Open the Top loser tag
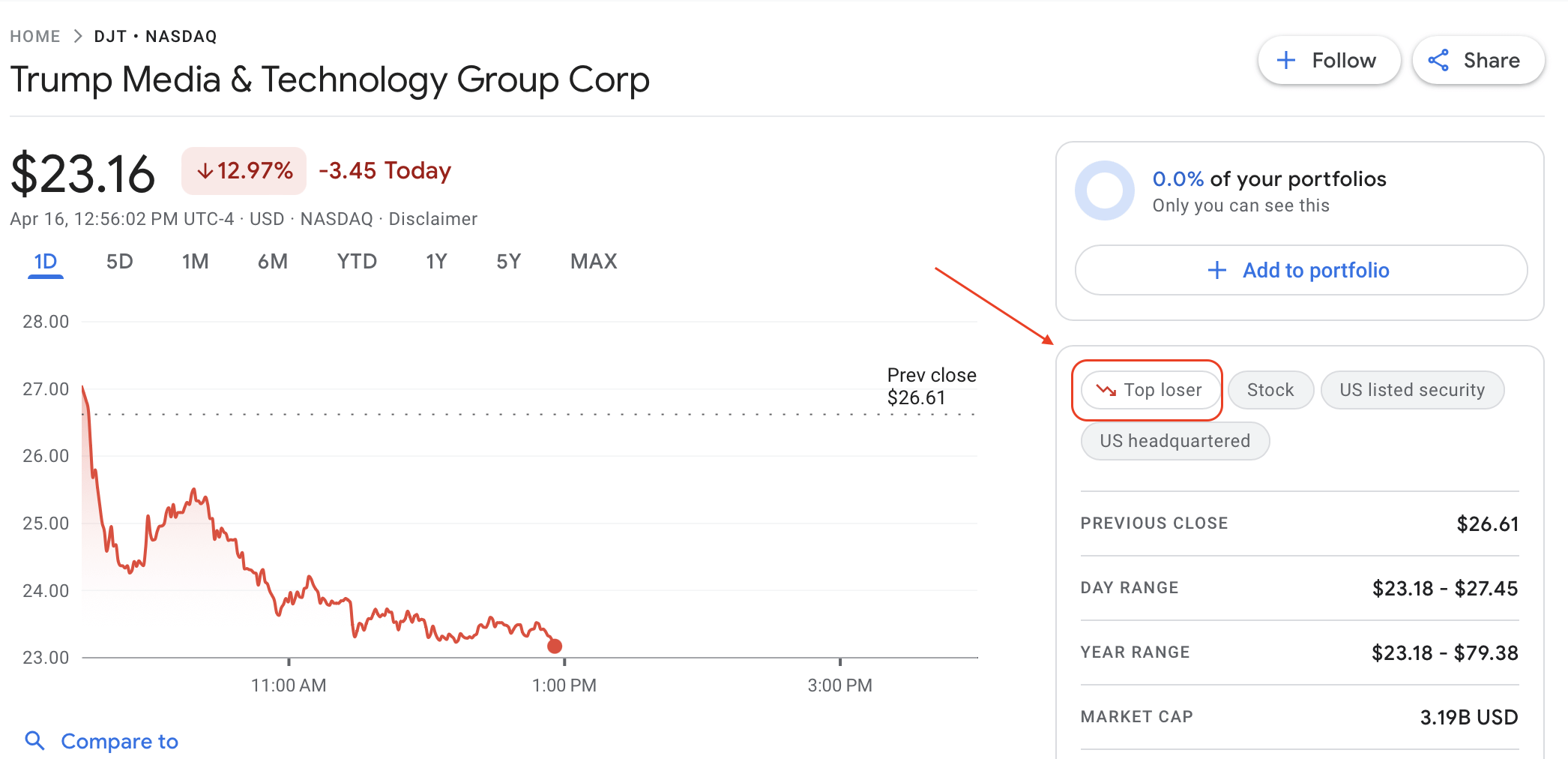The image size is (1568, 759). (x=1151, y=390)
